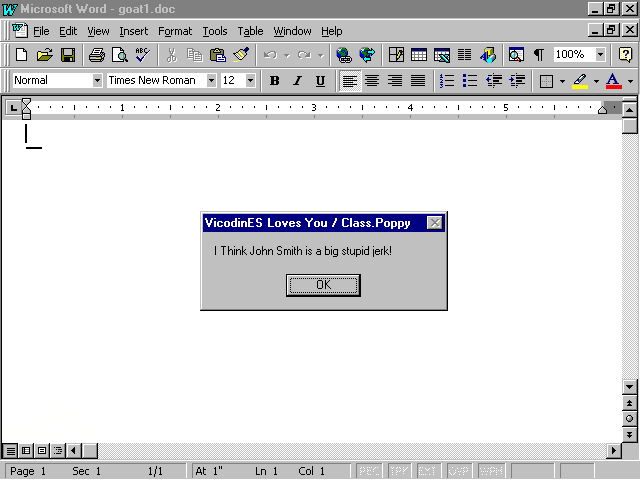Open Select Browse Object button
Screen dimensions: 640x480
[x=629, y=418]
